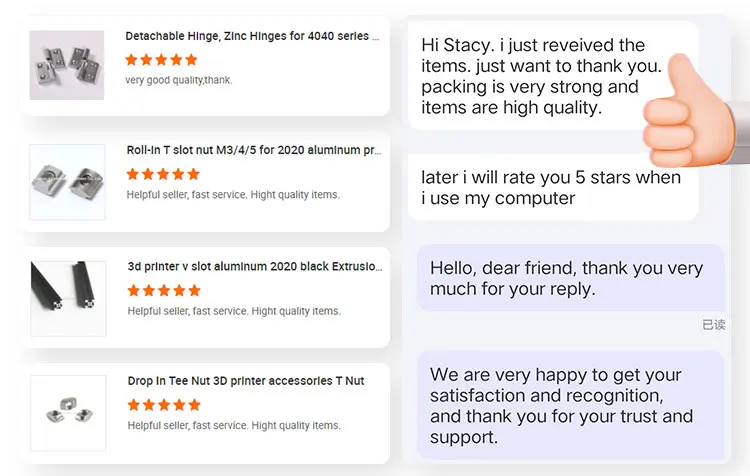Image resolution: width=750 pixels, height=476 pixels.
Task: Open the Detachable Hinge, Zinc Hinges title
Action: point(252,36)
